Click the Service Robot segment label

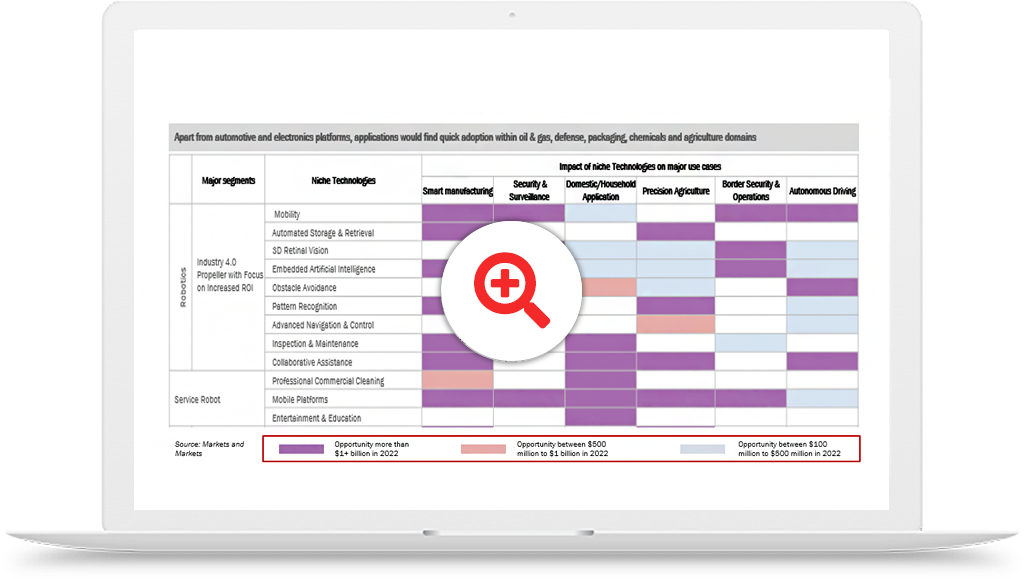(x=197, y=399)
